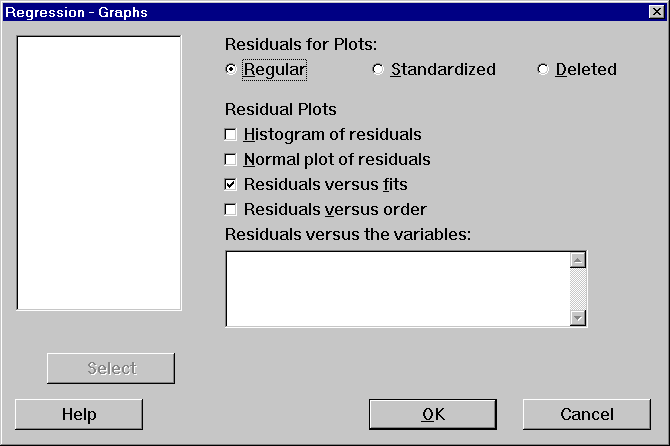Image resolution: width=670 pixels, height=446 pixels.
Task: Click the variables box scroll up arrow
Action: pos(578,260)
